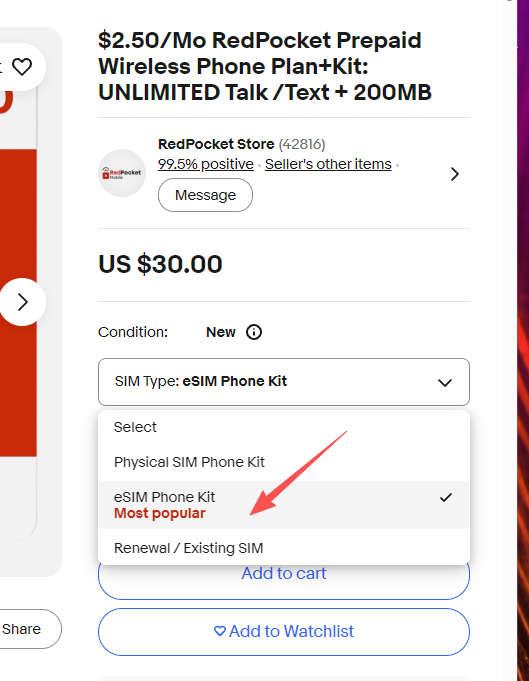Click heart icon in Add to Watchlist

[220, 631]
